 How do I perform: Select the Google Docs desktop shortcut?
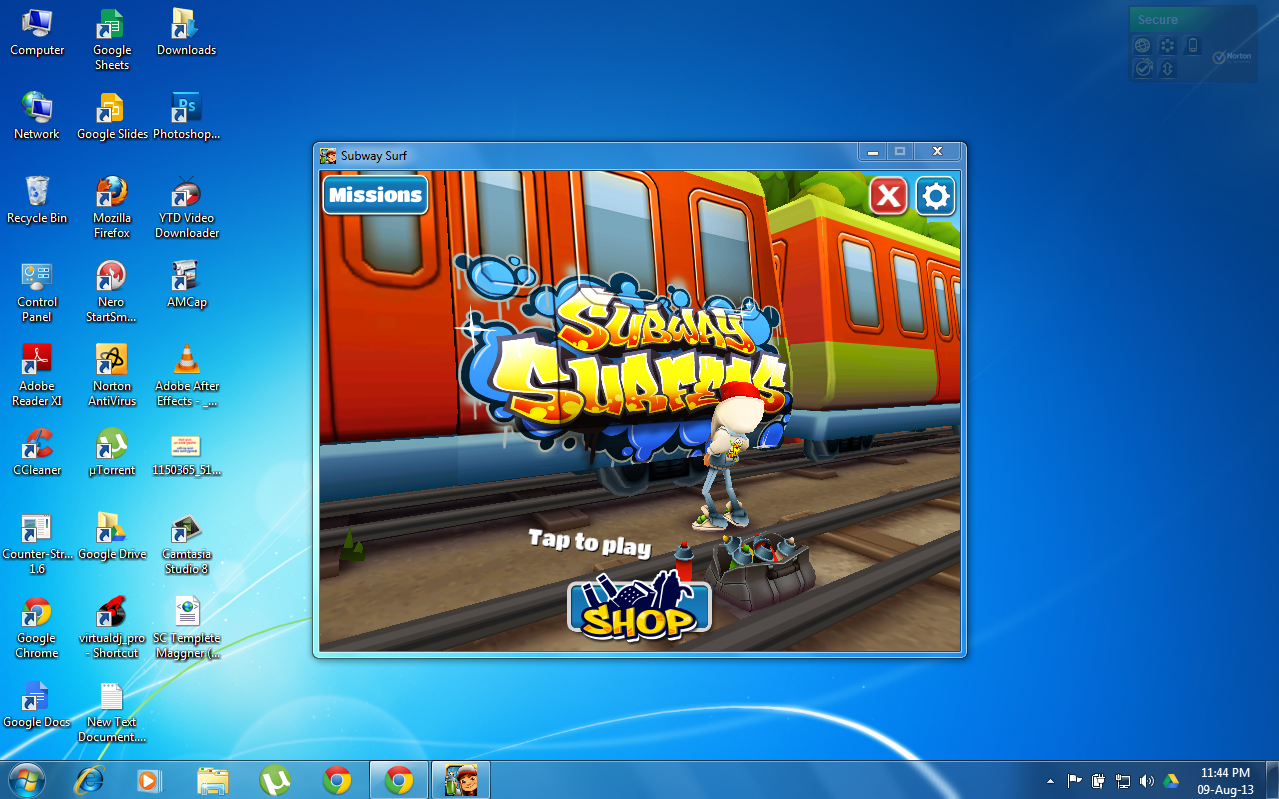click(37, 704)
